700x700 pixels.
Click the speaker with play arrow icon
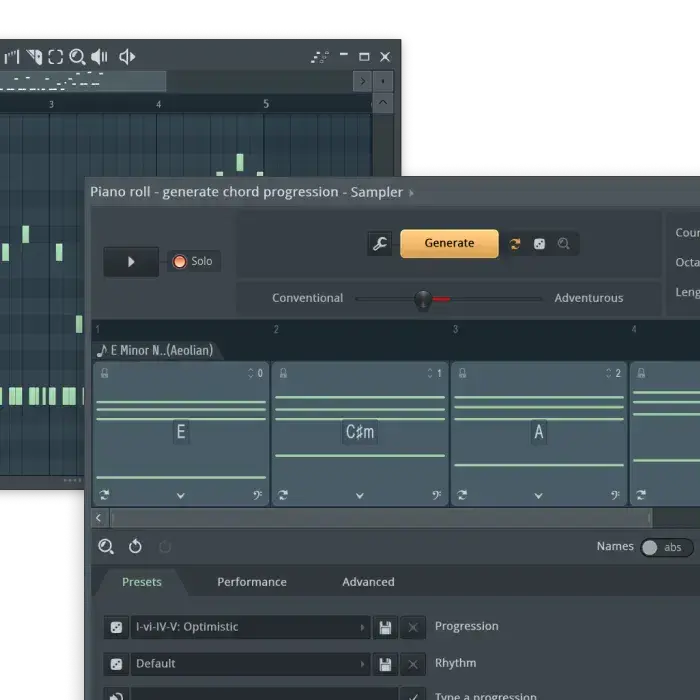tap(127, 57)
